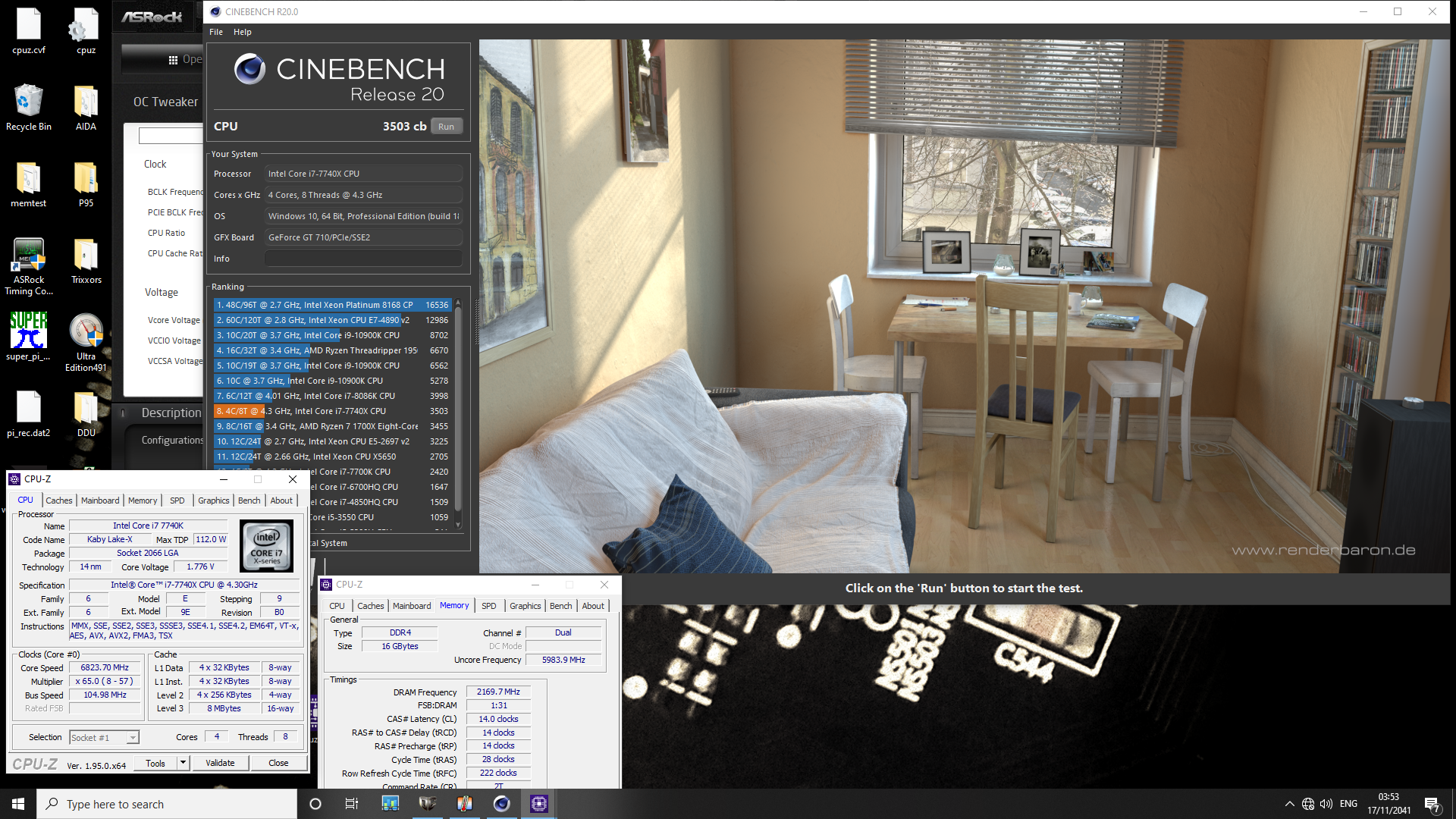Switch to Memory tab in left CPU-Z
Image resolution: width=1456 pixels, height=819 pixels.
143,500
